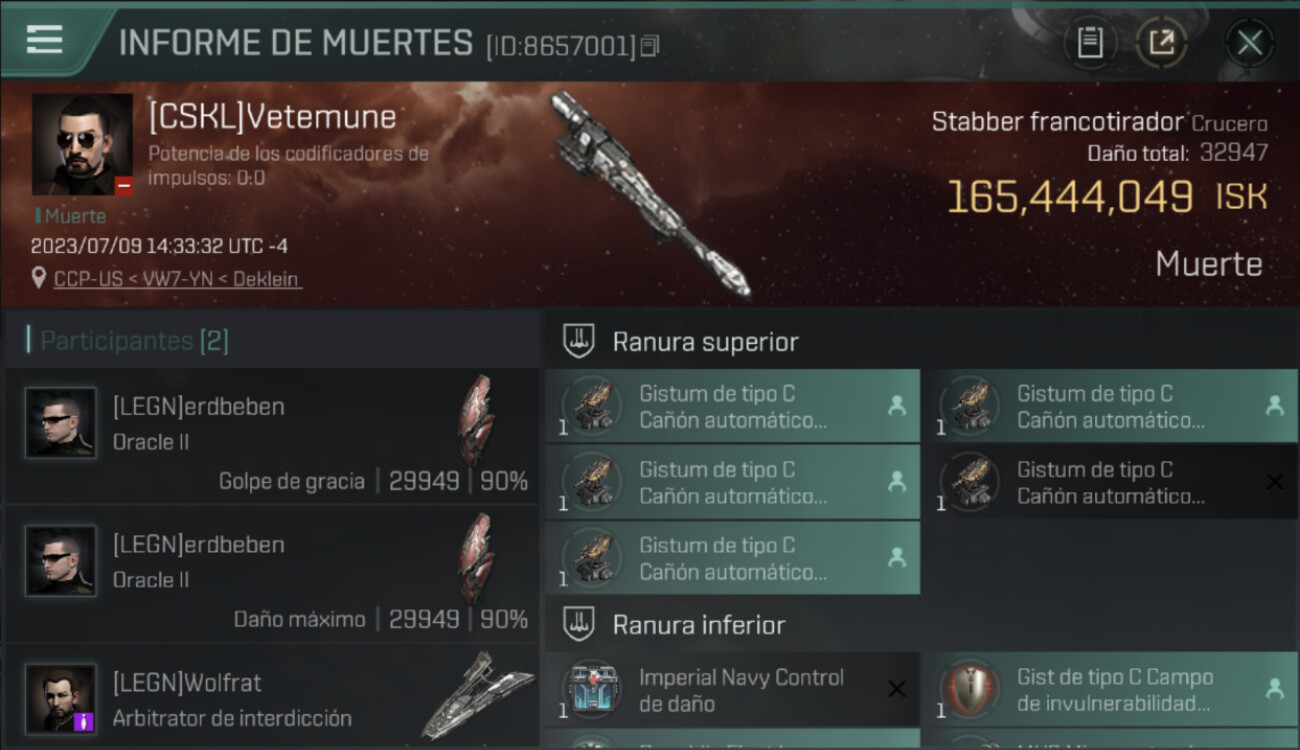
Task: Click the Imperial Navy Control de daño module
Action: [732, 690]
